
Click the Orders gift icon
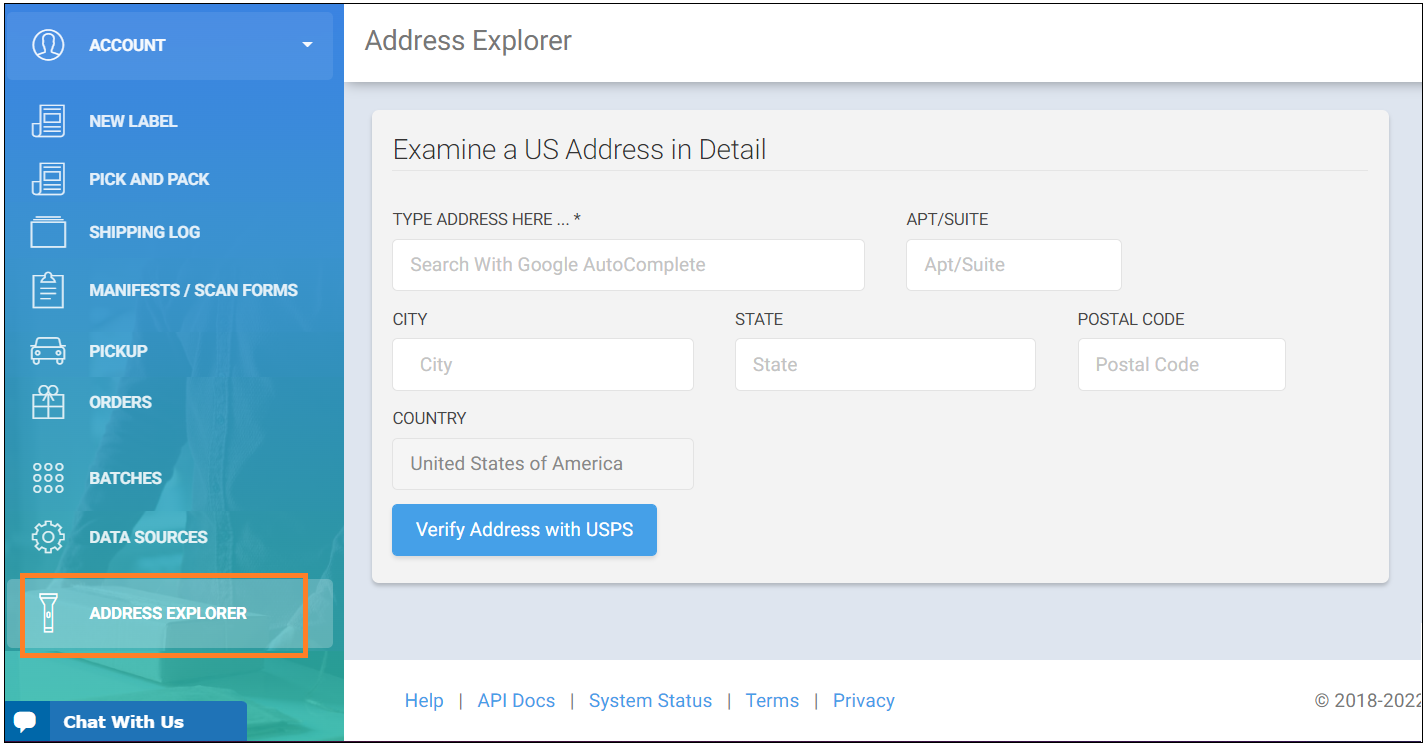point(48,402)
